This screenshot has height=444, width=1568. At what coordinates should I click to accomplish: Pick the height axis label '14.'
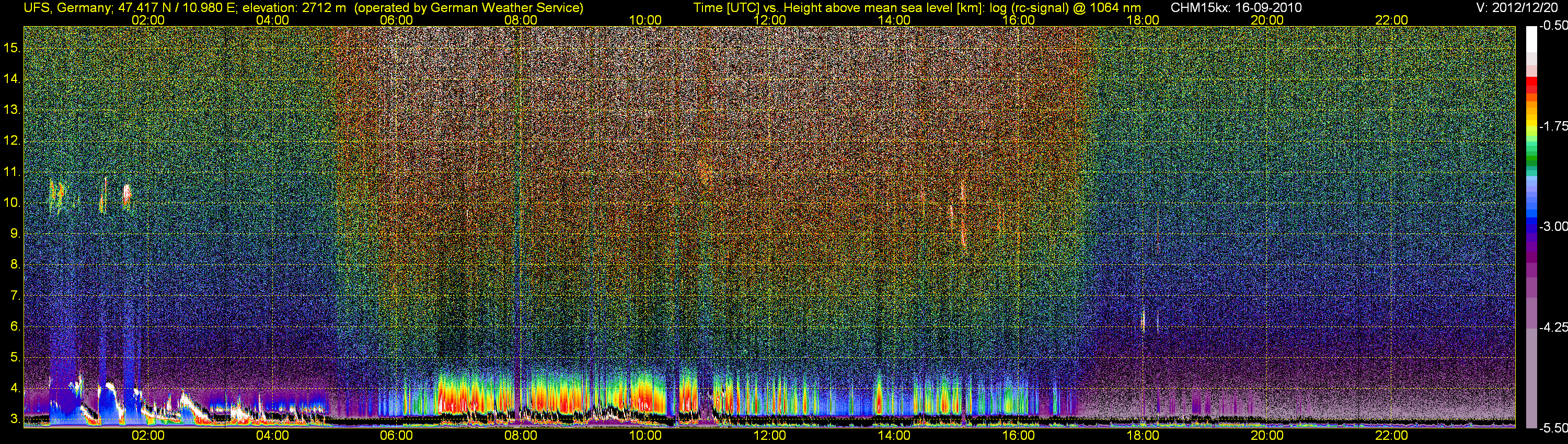[12, 78]
